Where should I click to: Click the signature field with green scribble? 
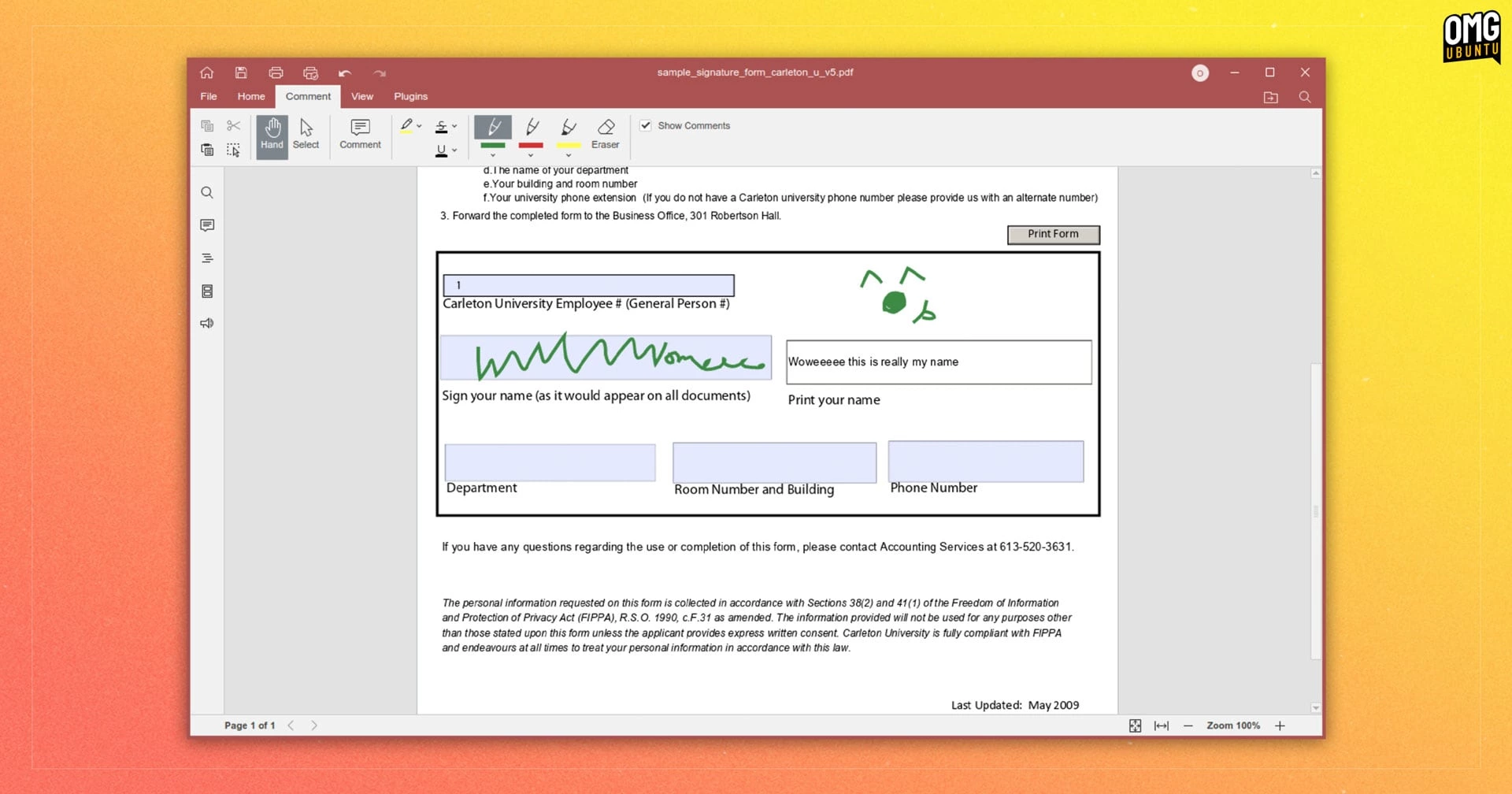pos(606,358)
